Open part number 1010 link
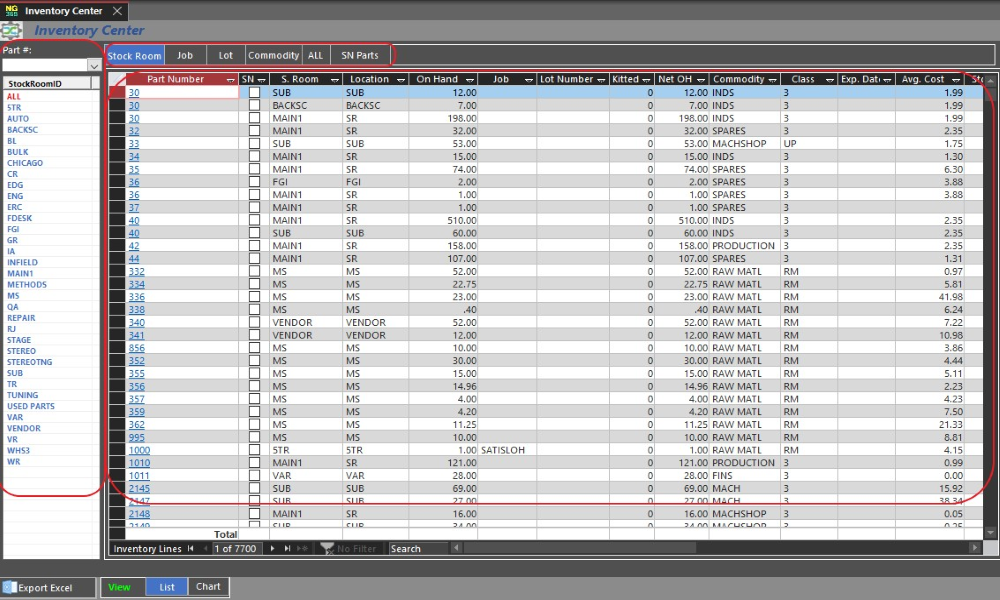The width and height of the screenshot is (1000, 600). [x=138, y=463]
